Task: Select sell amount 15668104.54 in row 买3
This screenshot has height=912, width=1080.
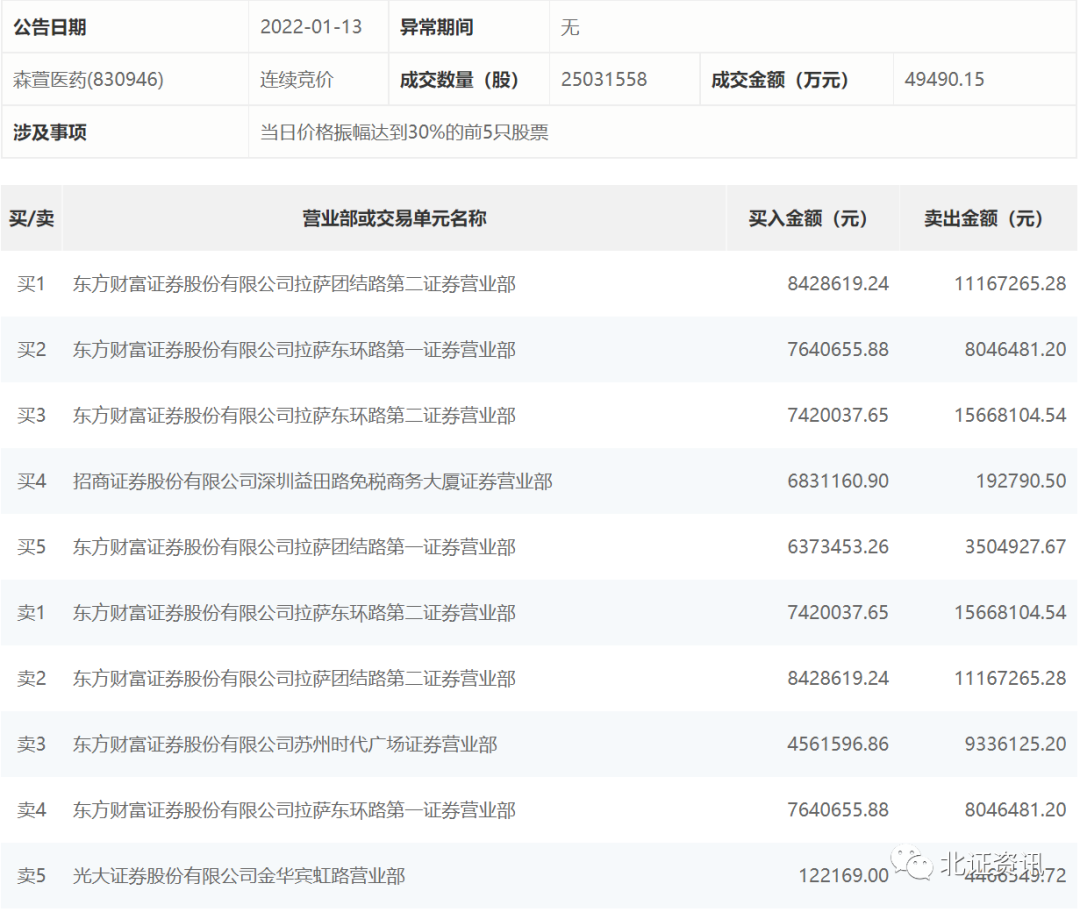Action: click(1010, 415)
